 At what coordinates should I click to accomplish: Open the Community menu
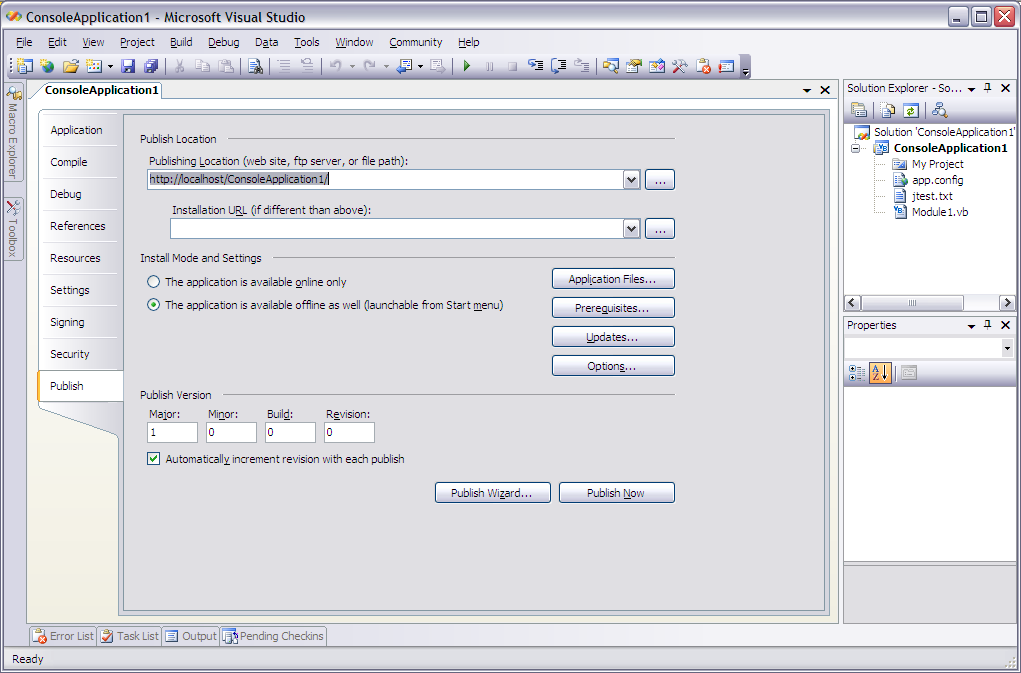click(x=415, y=42)
